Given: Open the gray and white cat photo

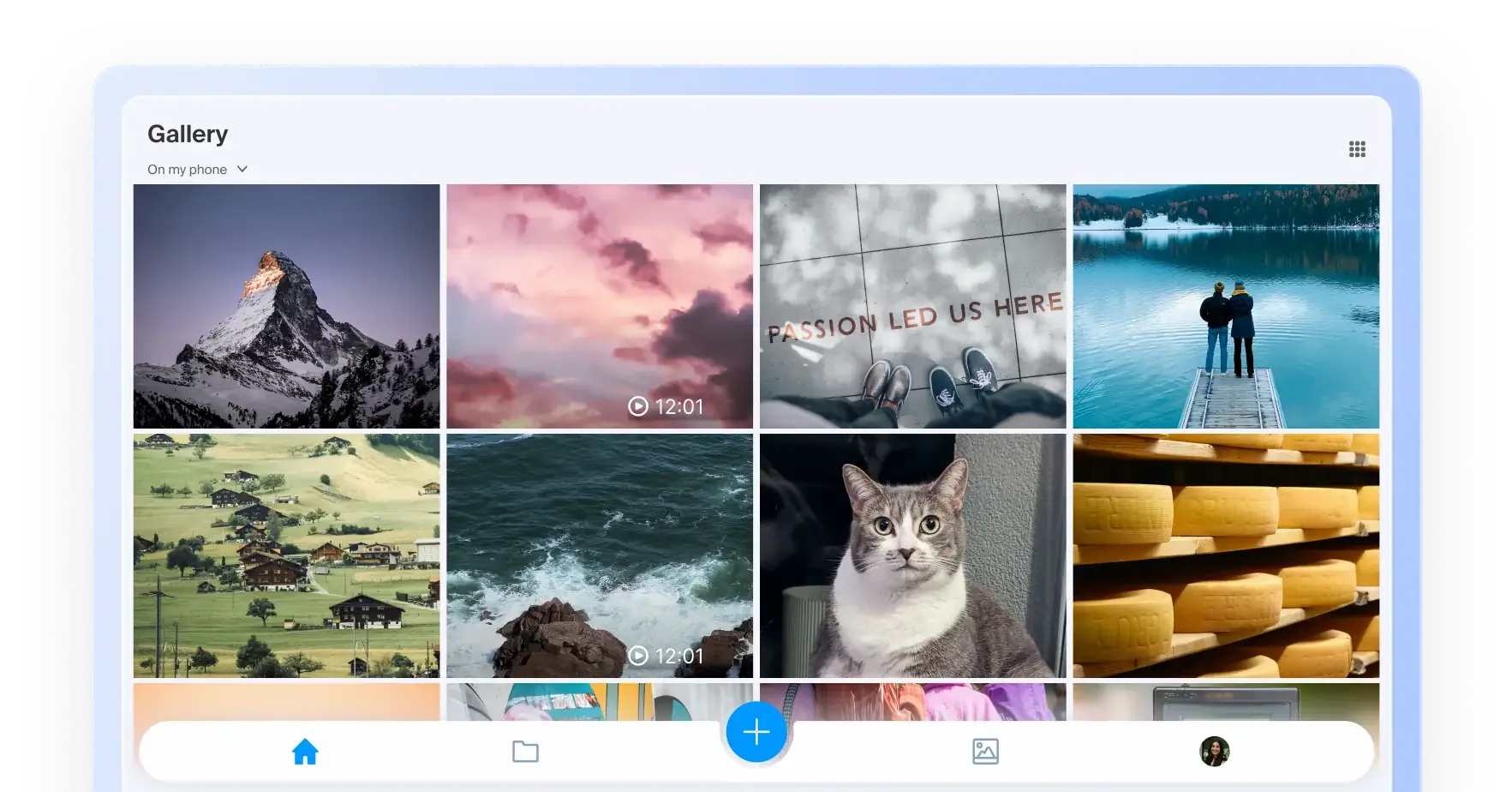Looking at the screenshot, I should tap(913, 555).
